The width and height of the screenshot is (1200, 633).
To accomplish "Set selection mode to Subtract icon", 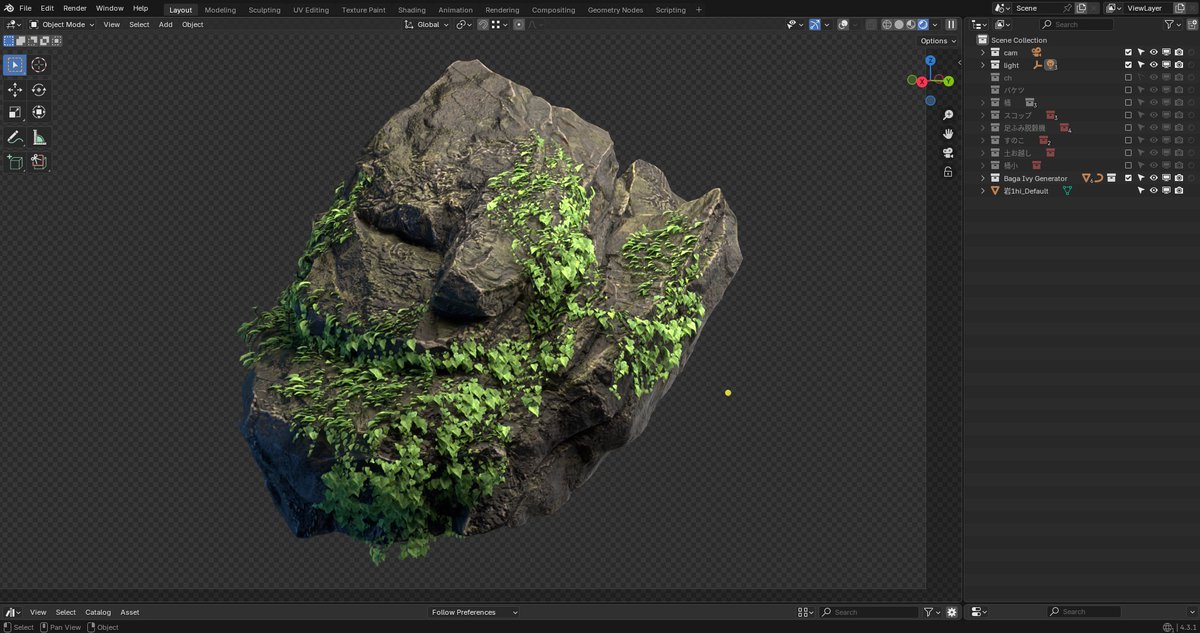I will [32, 41].
